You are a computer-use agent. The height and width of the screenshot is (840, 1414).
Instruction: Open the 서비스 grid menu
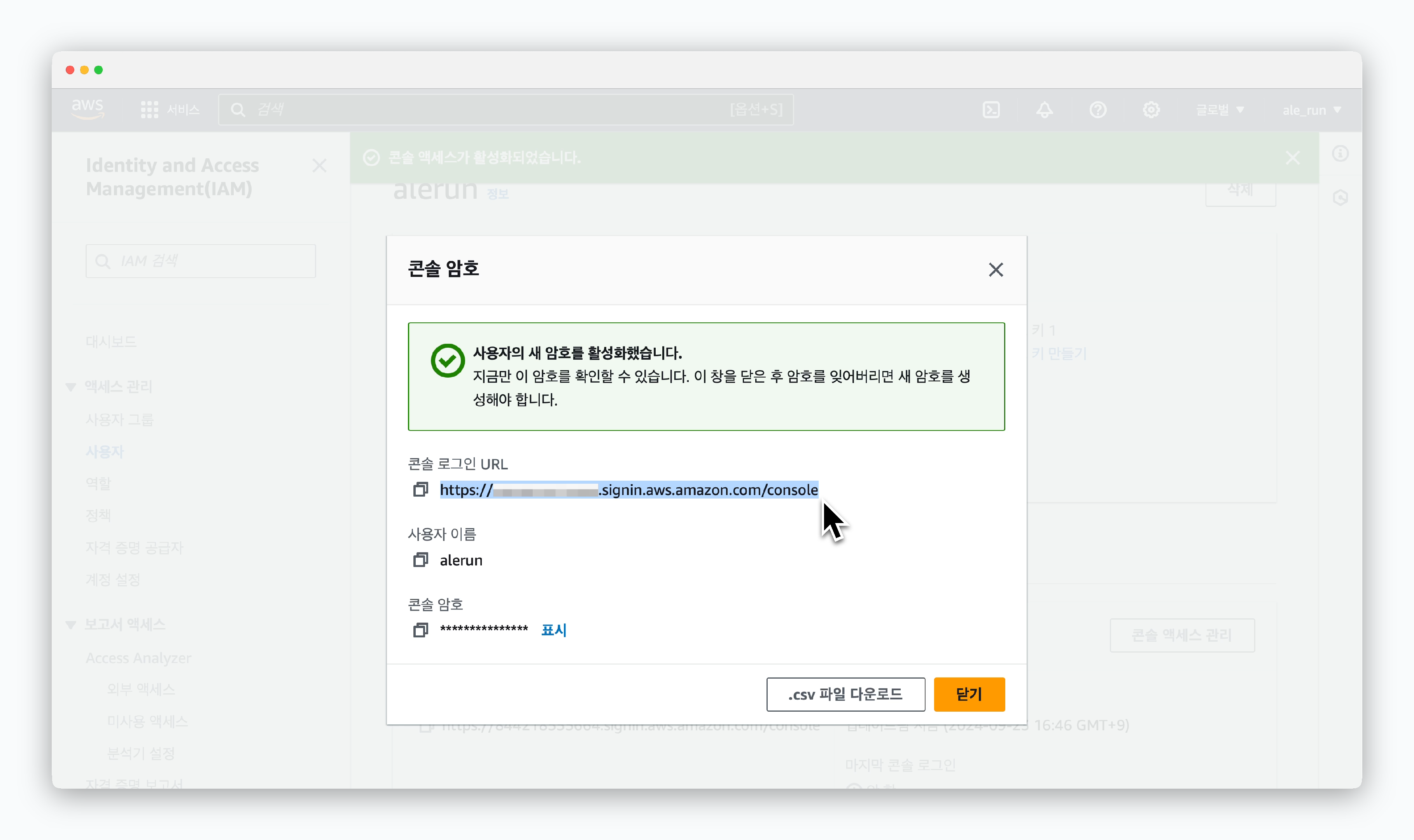[170, 110]
